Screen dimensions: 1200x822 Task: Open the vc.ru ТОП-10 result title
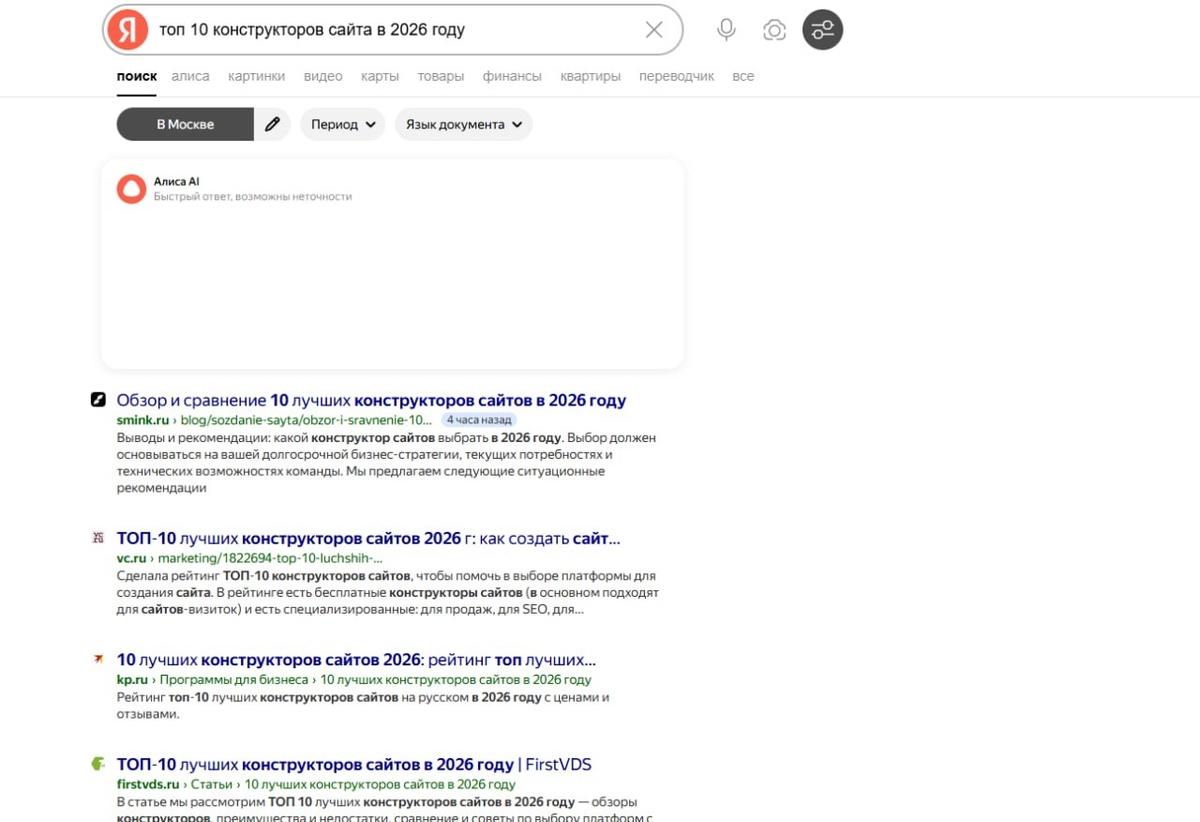(368, 538)
